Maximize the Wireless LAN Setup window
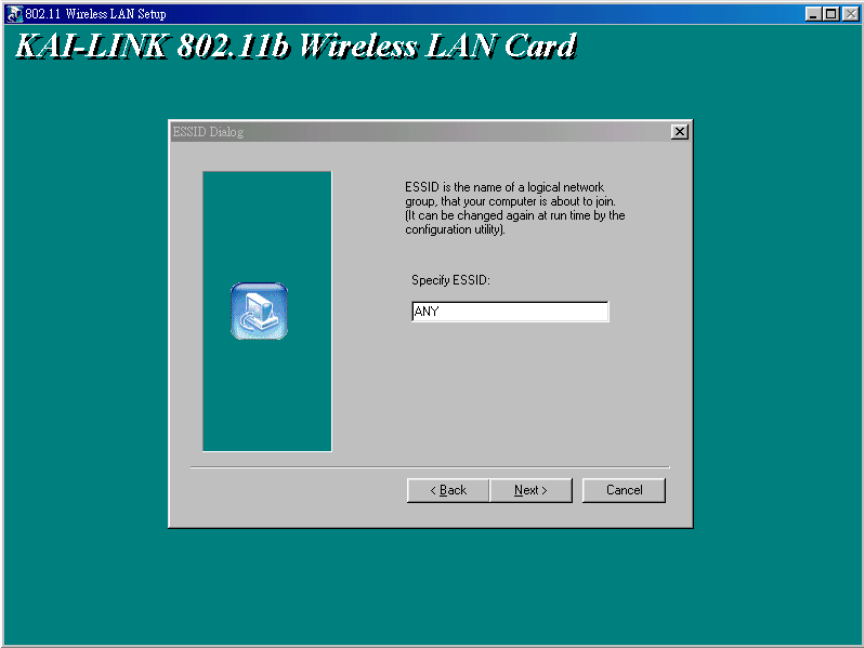Viewport: 864px width, 648px height. click(831, 14)
